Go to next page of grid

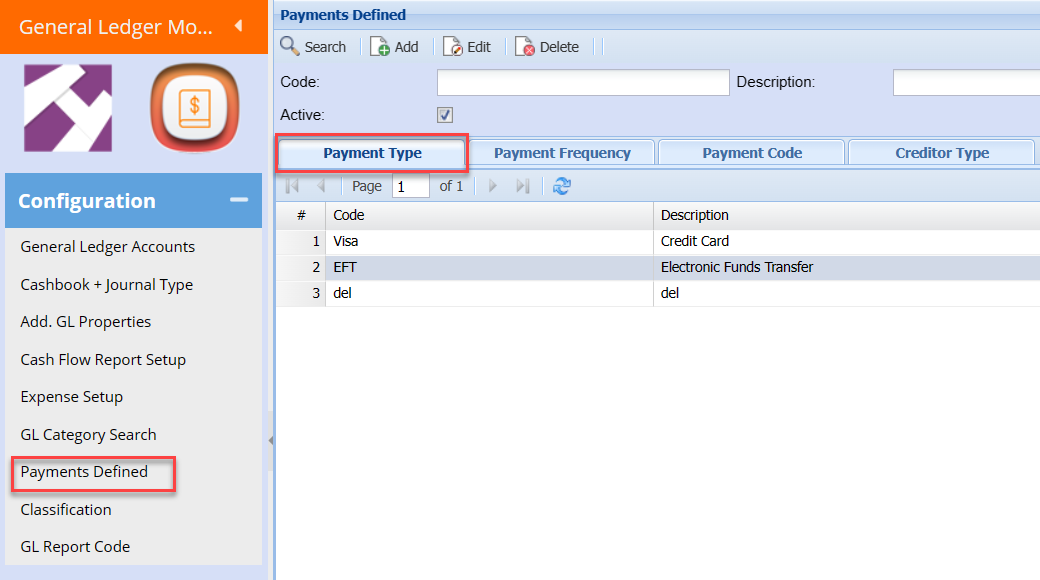click(492, 186)
